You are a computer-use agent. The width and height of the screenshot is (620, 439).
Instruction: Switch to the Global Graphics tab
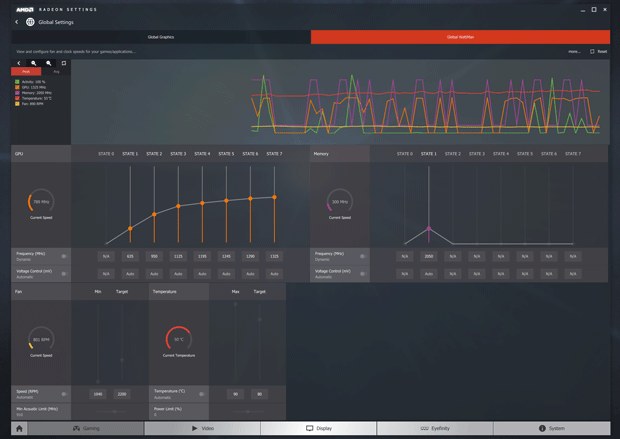pyautogui.click(x=161, y=37)
